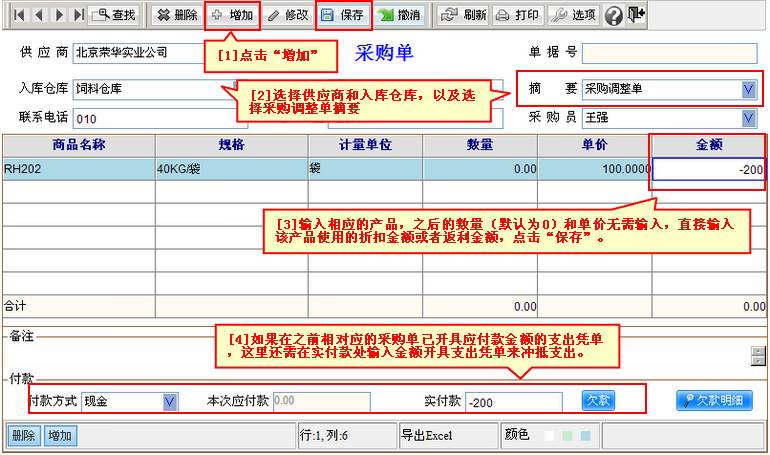Viewport: 770px width, 455px height.
Task: Expand the 摘要 dropdown showing 采购调整单
Action: 749,89
